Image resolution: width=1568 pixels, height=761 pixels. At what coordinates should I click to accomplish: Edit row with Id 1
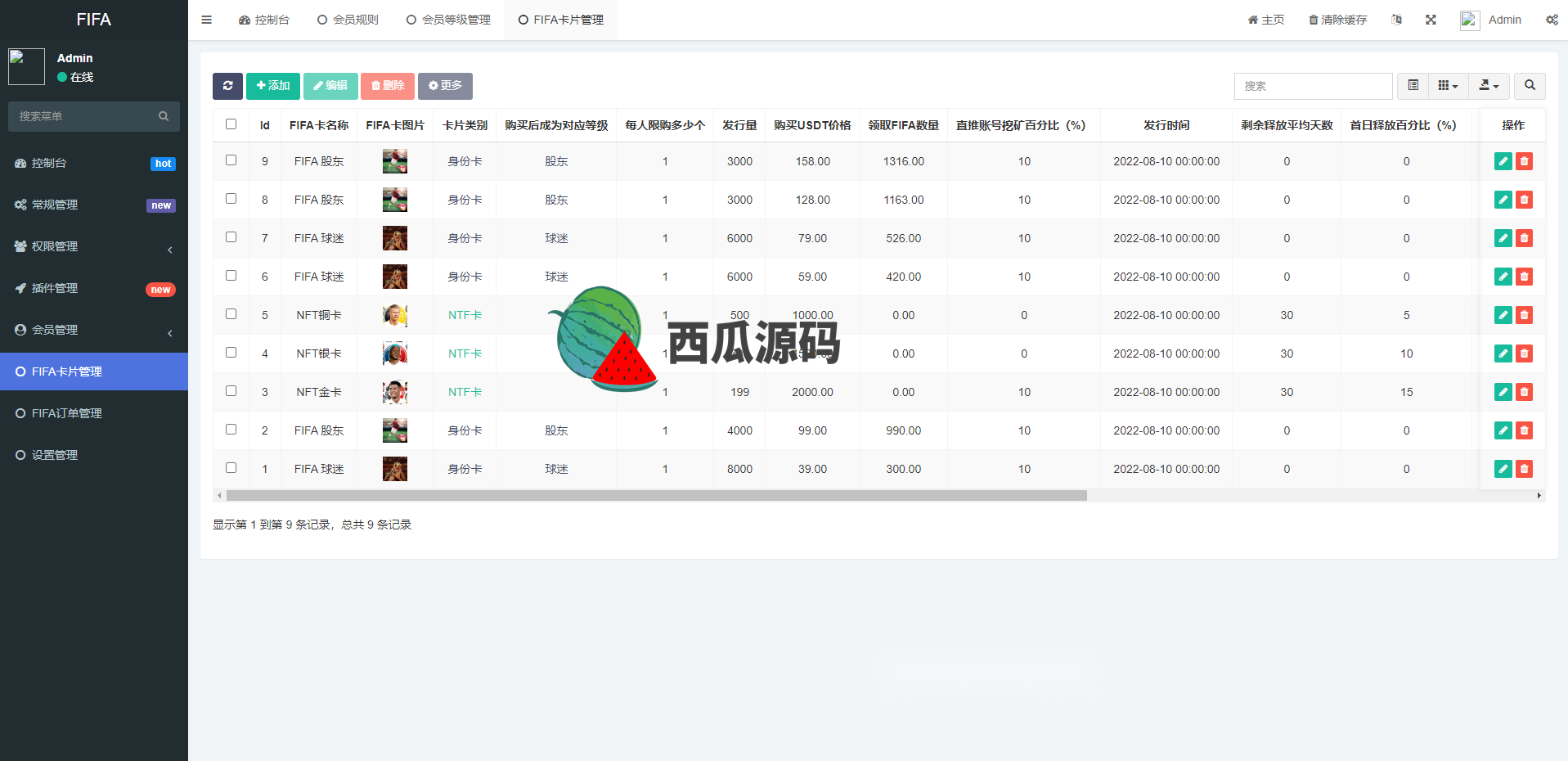(x=1503, y=469)
